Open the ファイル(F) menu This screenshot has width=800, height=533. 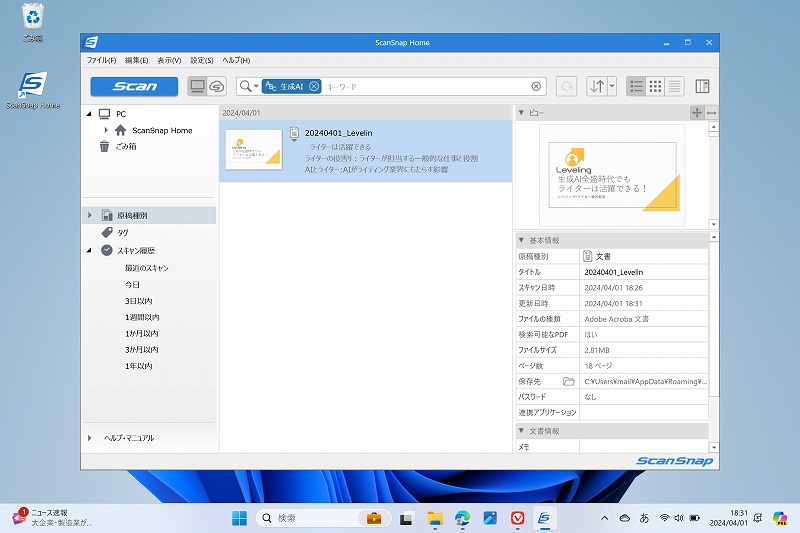[x=101, y=61]
